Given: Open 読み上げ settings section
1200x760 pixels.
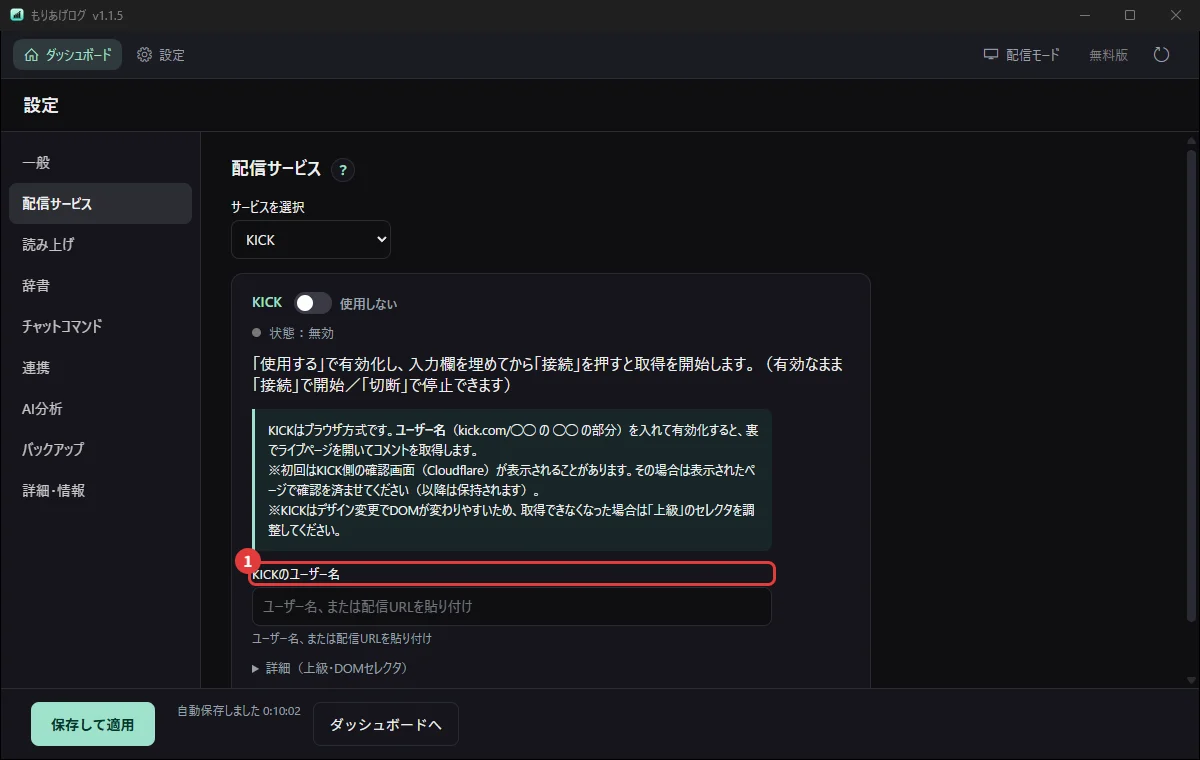Looking at the screenshot, I should pos(100,244).
